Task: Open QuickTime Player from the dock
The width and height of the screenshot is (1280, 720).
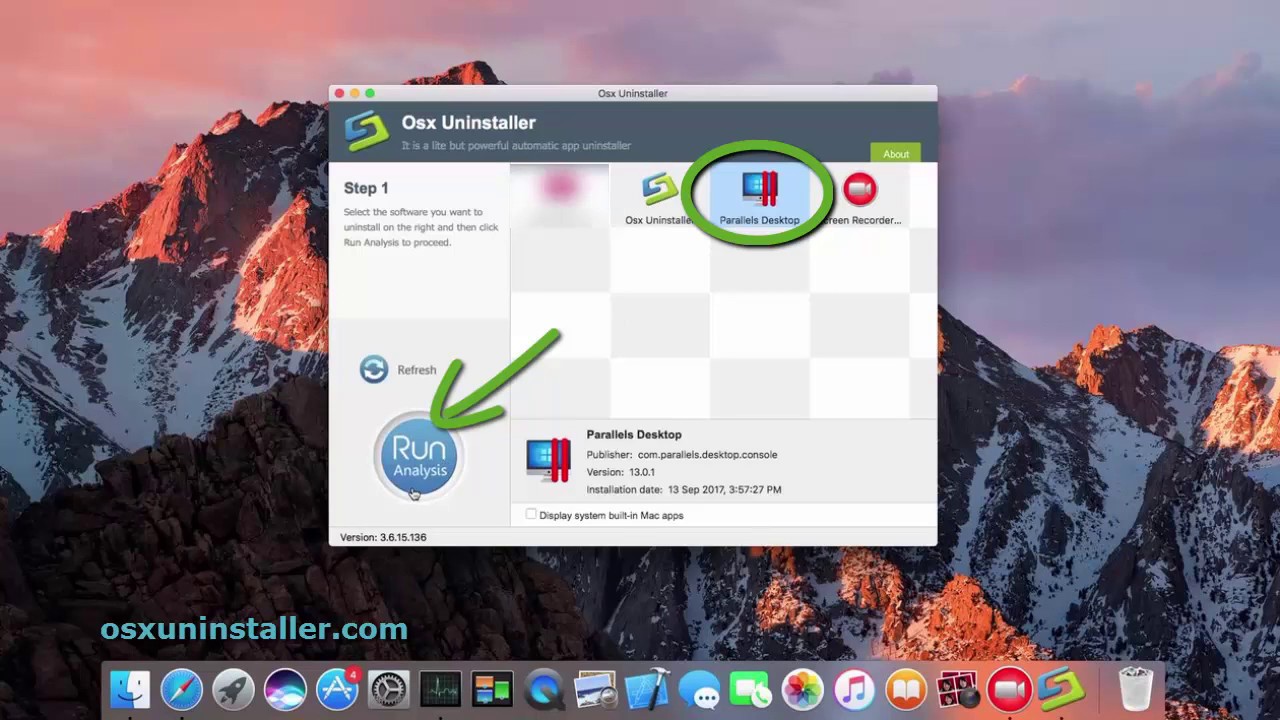Action: click(x=544, y=689)
